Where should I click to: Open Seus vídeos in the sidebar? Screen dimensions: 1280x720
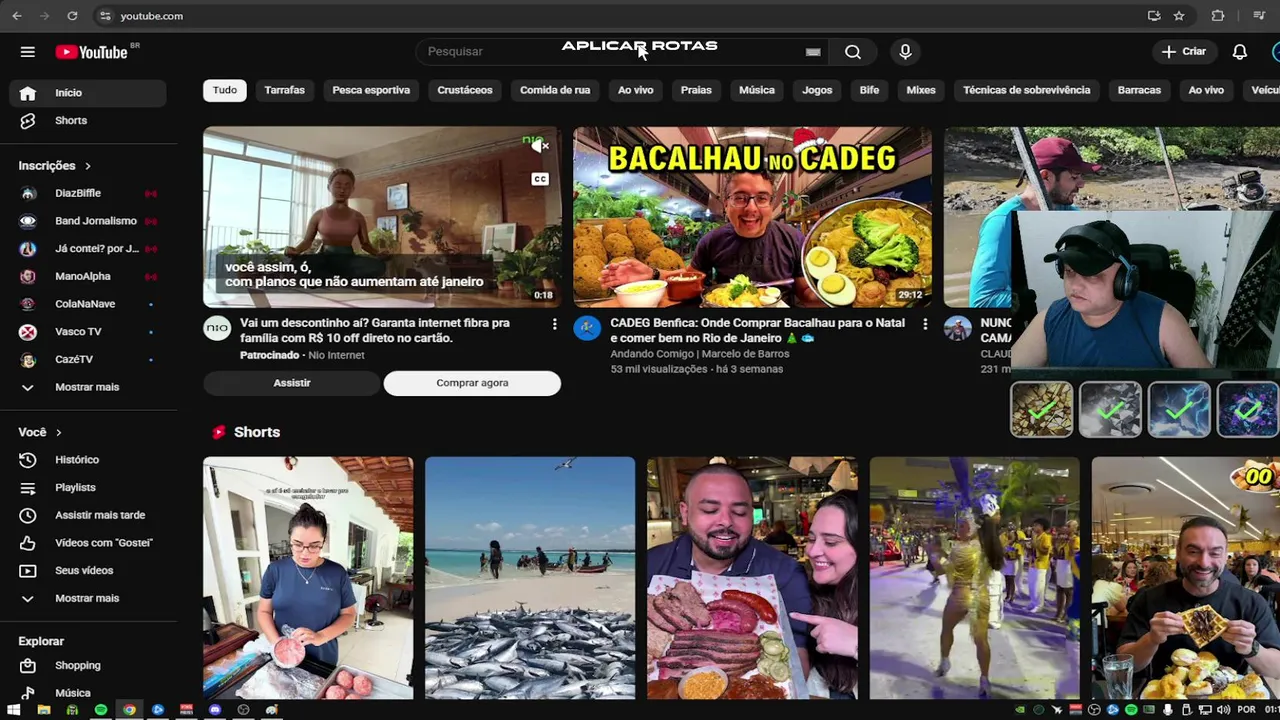click(88, 570)
